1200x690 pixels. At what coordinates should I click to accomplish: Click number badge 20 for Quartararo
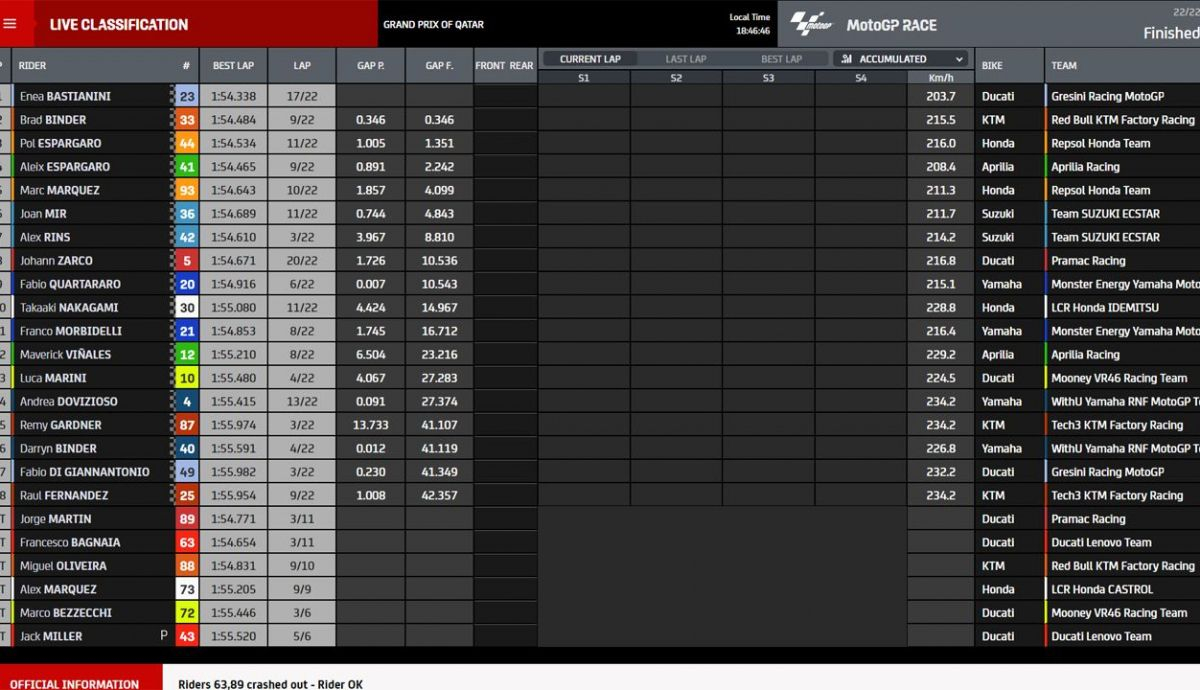click(187, 284)
